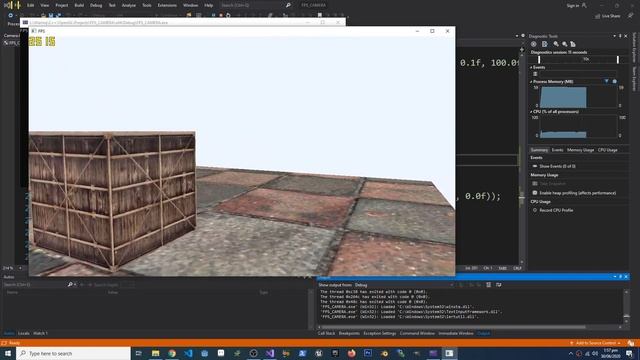640x360 pixels.
Task: Switch to the Events tab in Diagnostic Tools
Action: [x=557, y=150]
